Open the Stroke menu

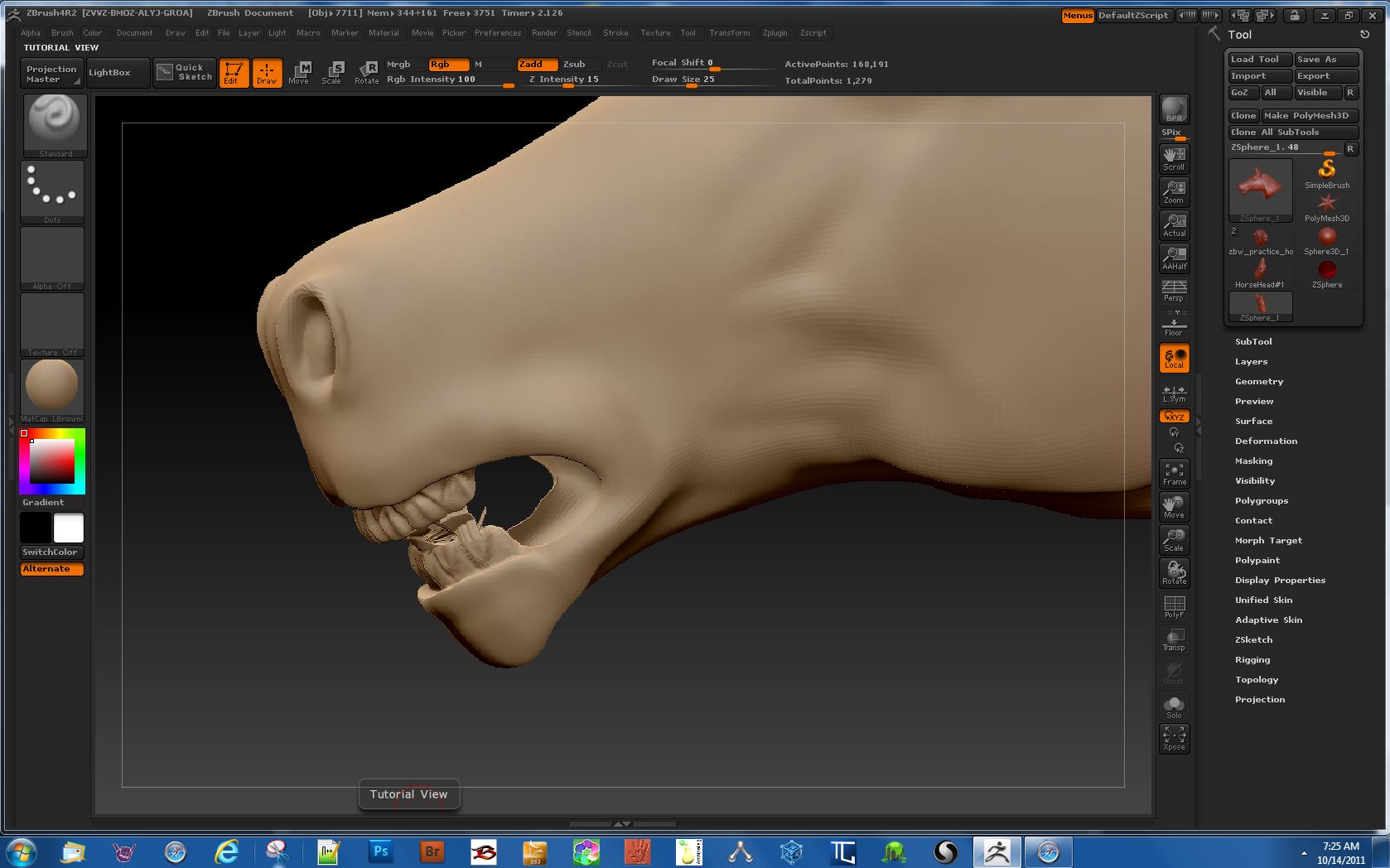(615, 33)
